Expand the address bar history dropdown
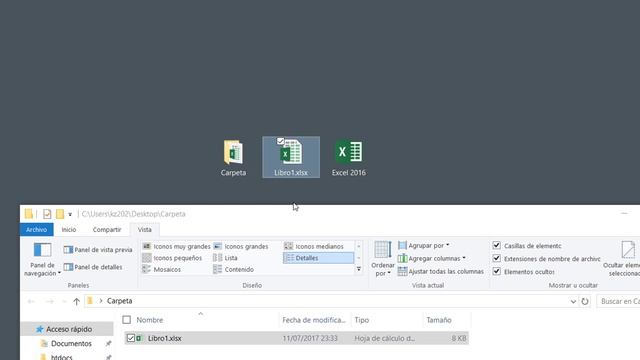 coord(573,301)
